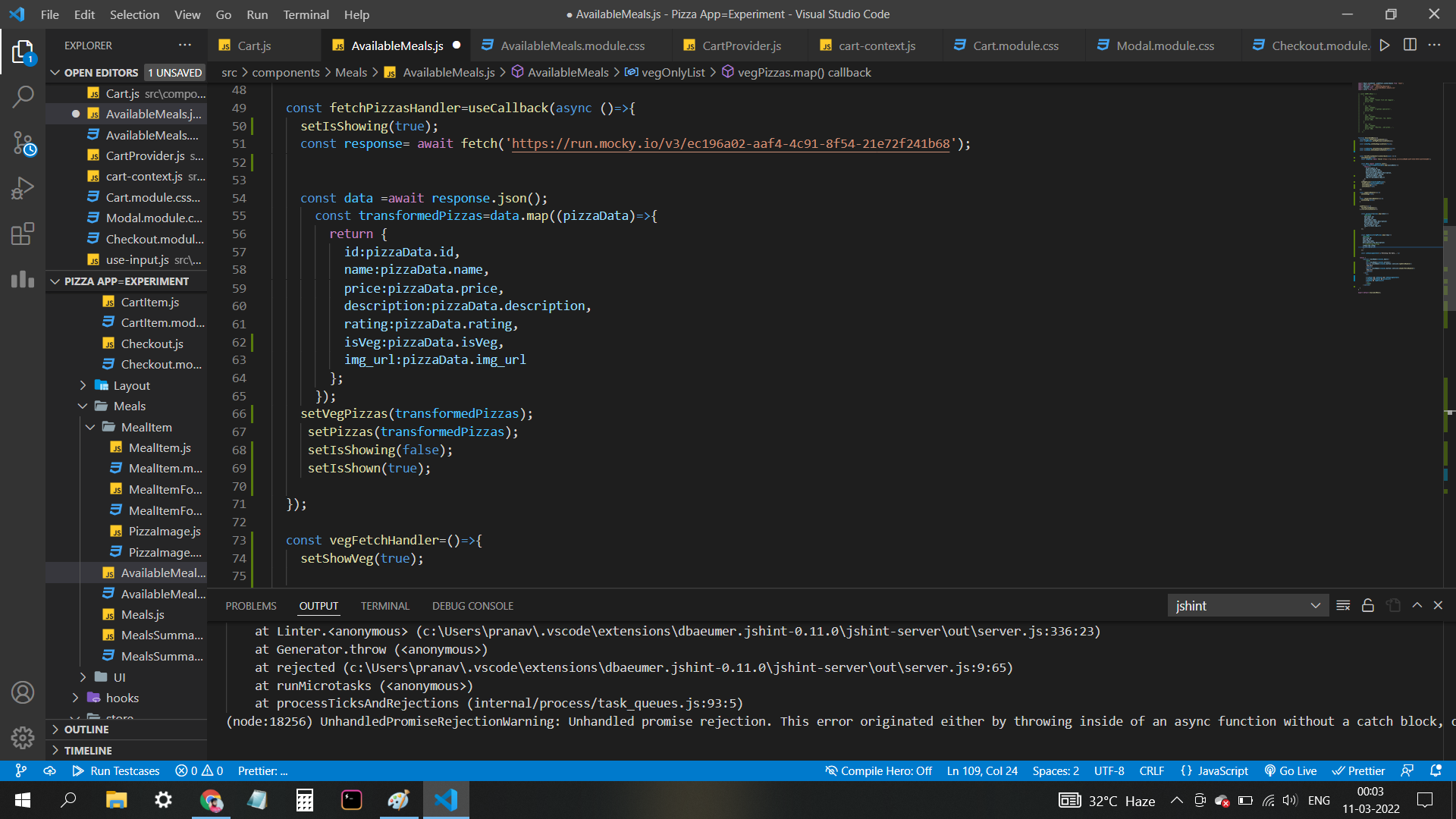Open the Windows Start menu
This screenshot has height=819, width=1456.
pyautogui.click(x=23, y=800)
